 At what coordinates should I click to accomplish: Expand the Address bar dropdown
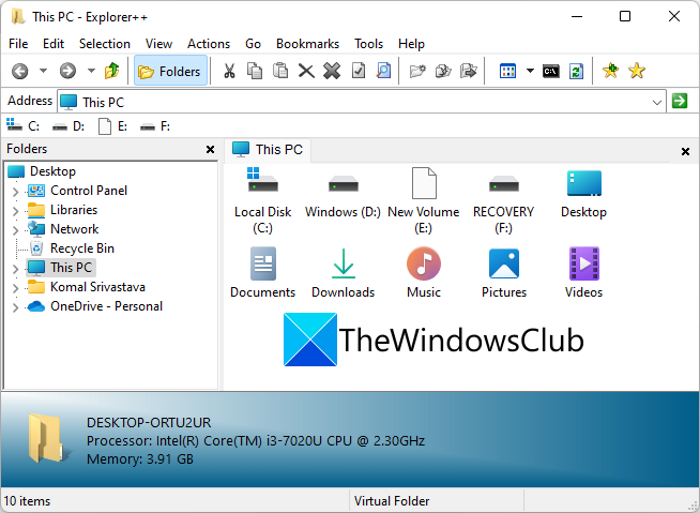[x=657, y=102]
